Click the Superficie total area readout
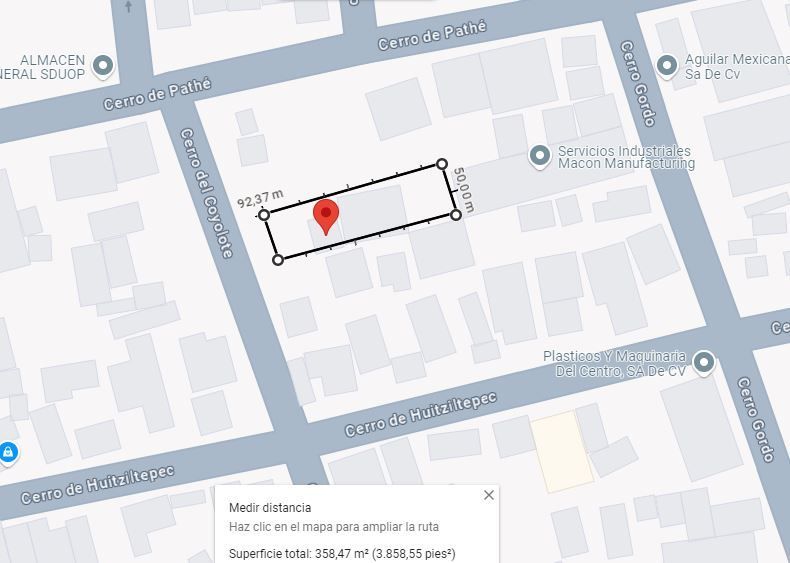The width and height of the screenshot is (790, 563). pyautogui.click(x=342, y=553)
